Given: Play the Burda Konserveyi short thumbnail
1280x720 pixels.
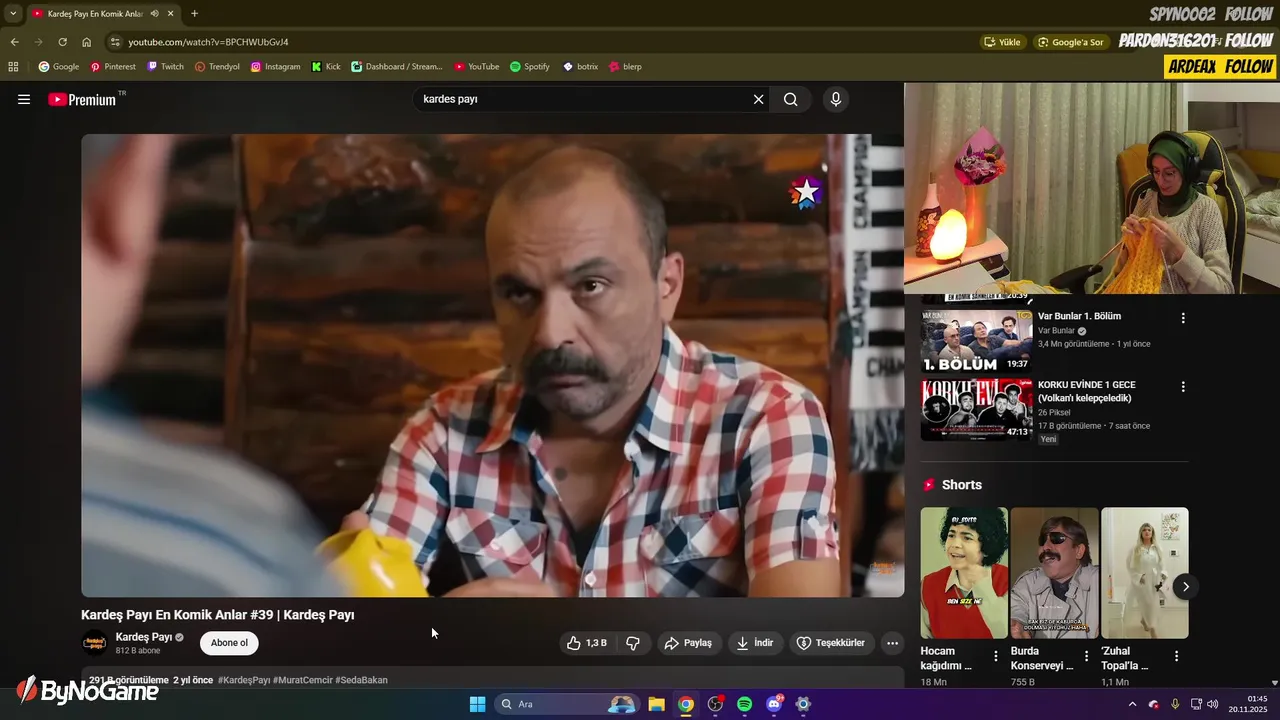Looking at the screenshot, I should tap(1054, 573).
